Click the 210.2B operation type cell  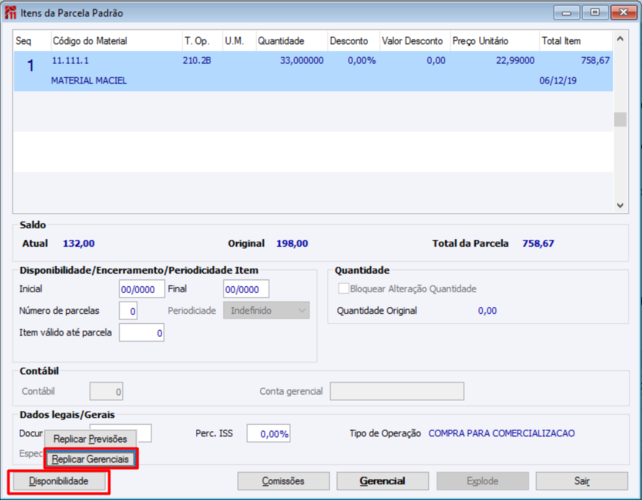coord(197,61)
